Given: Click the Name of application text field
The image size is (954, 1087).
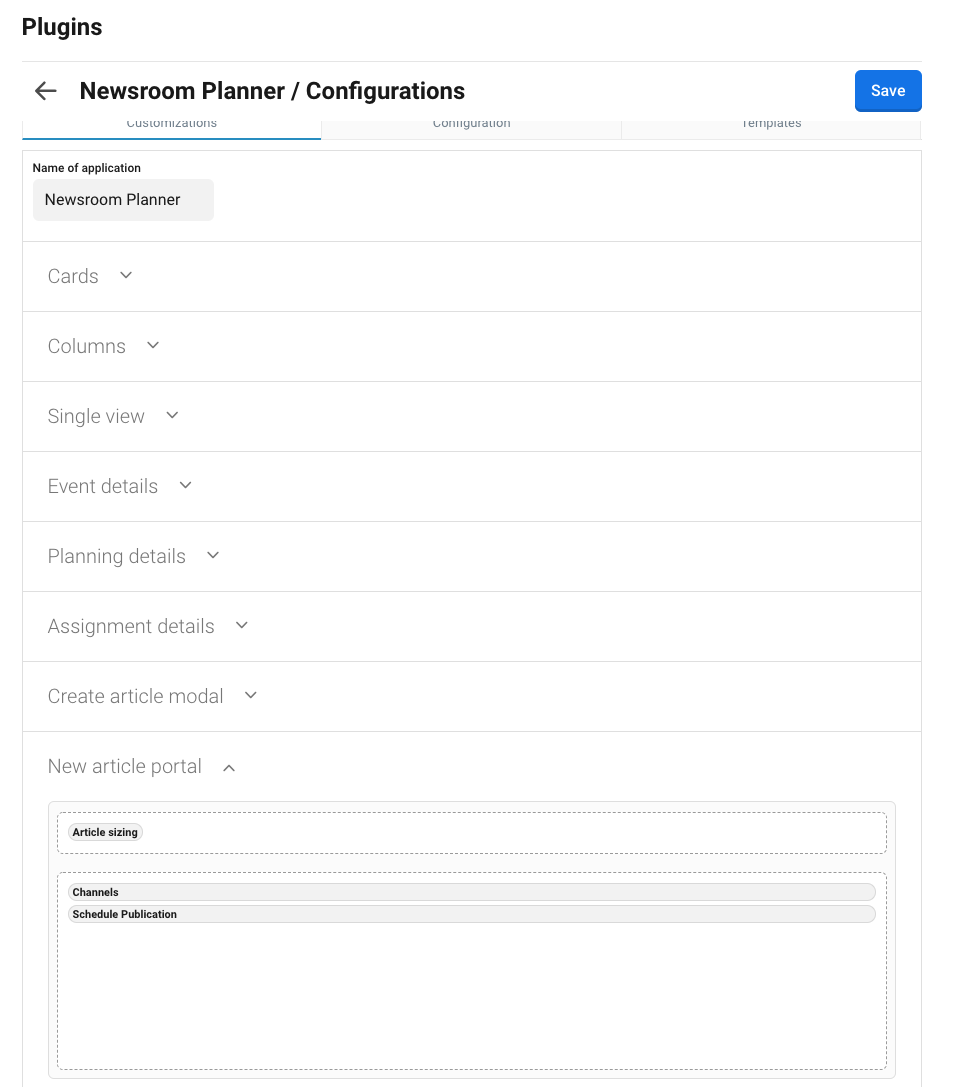Looking at the screenshot, I should [x=123, y=200].
